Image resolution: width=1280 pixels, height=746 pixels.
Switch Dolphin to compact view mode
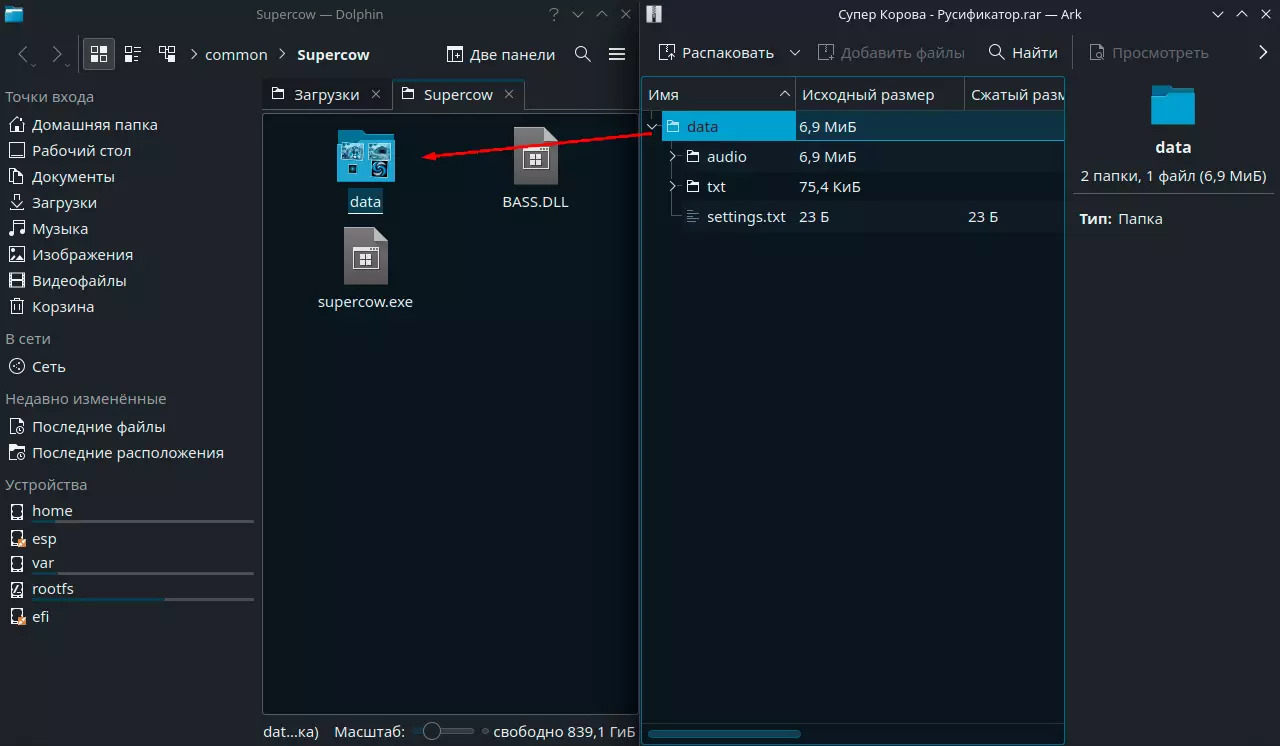click(133, 54)
